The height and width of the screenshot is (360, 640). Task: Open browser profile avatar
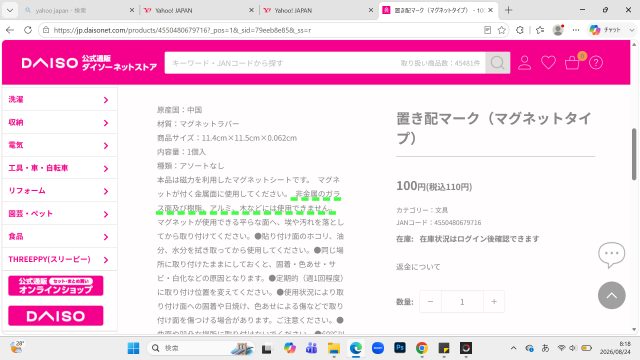click(558, 30)
